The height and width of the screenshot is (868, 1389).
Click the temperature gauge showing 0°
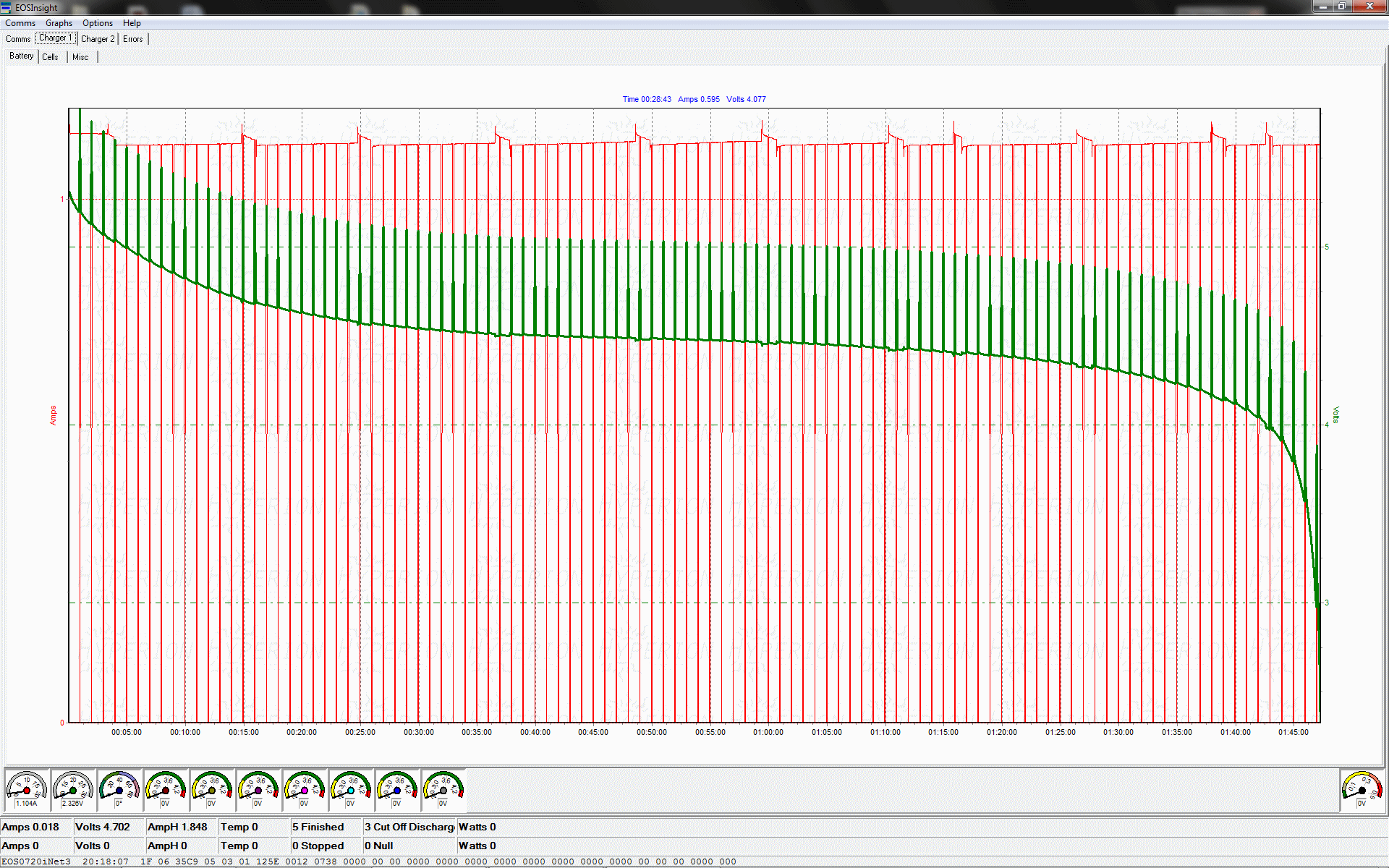tap(119, 789)
